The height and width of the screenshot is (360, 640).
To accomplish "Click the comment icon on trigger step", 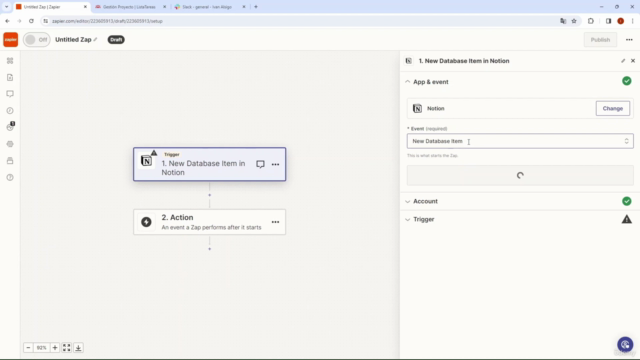I will pyautogui.click(x=260, y=164).
